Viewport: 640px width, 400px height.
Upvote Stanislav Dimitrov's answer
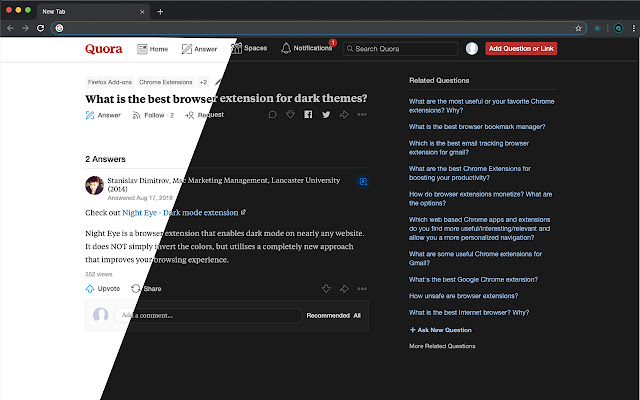coord(103,288)
